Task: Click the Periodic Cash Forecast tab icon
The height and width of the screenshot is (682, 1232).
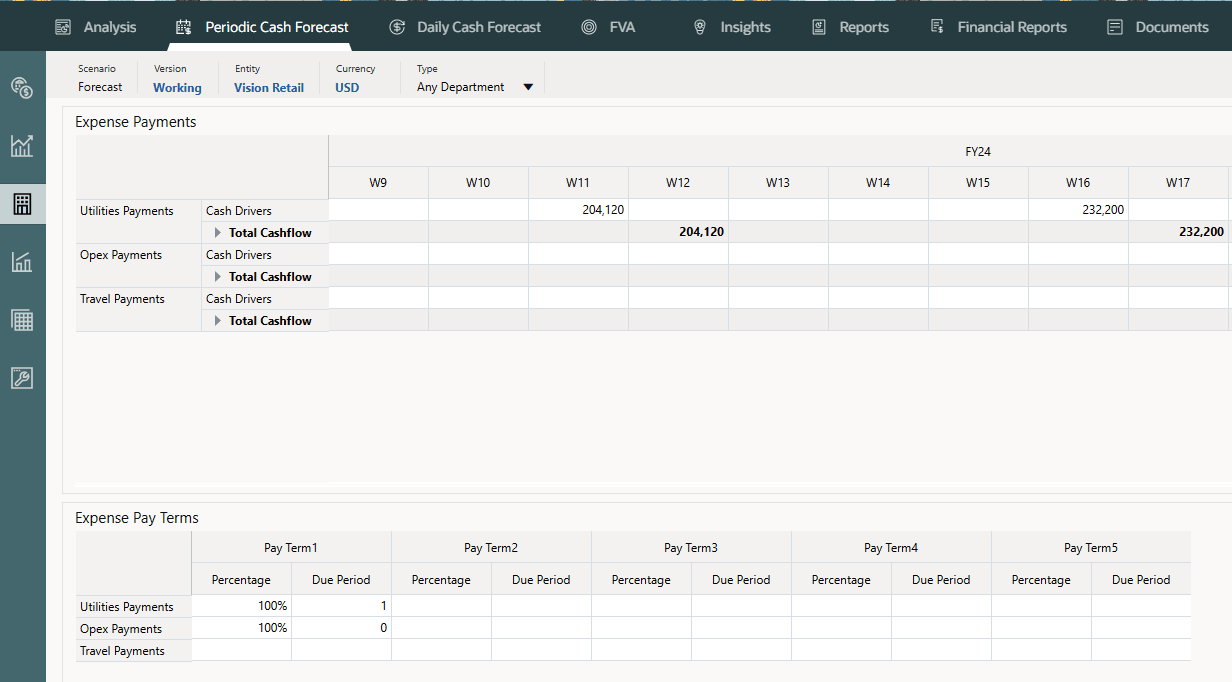Action: (183, 27)
